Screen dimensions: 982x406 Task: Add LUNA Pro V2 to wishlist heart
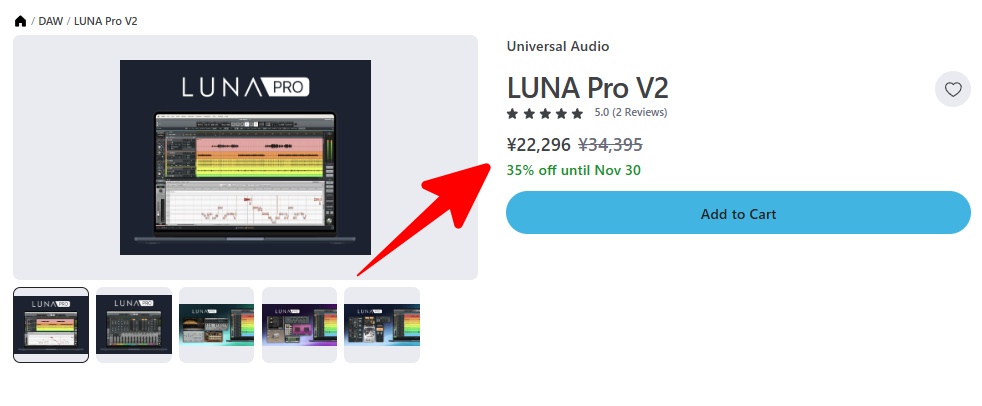tap(953, 90)
